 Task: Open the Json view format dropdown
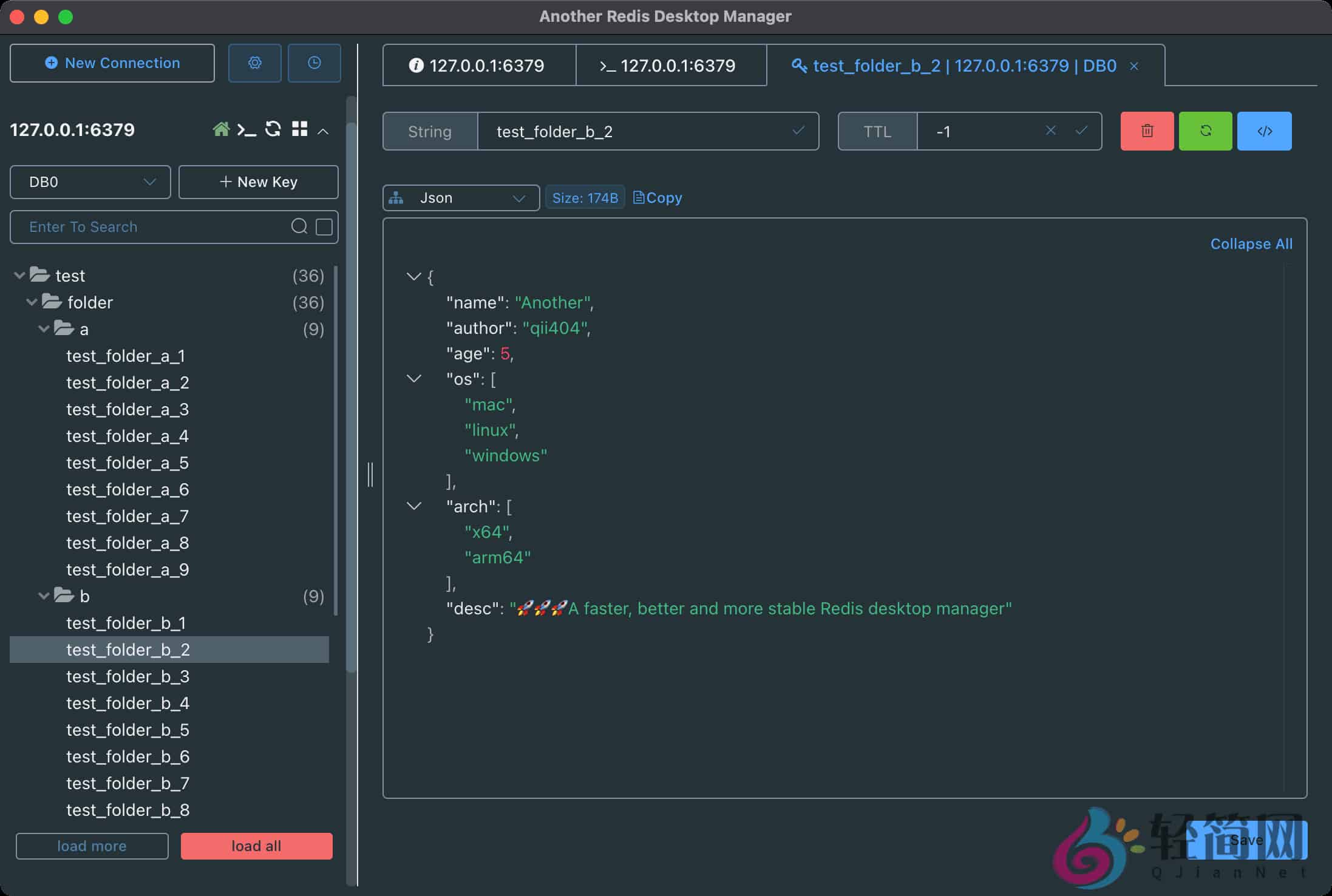pyautogui.click(x=460, y=197)
